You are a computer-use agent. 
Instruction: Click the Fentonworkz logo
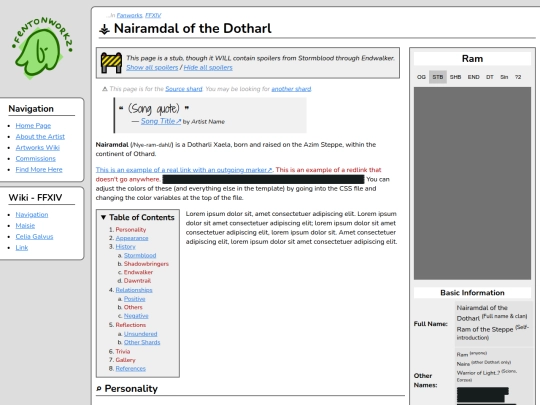click(x=42, y=48)
